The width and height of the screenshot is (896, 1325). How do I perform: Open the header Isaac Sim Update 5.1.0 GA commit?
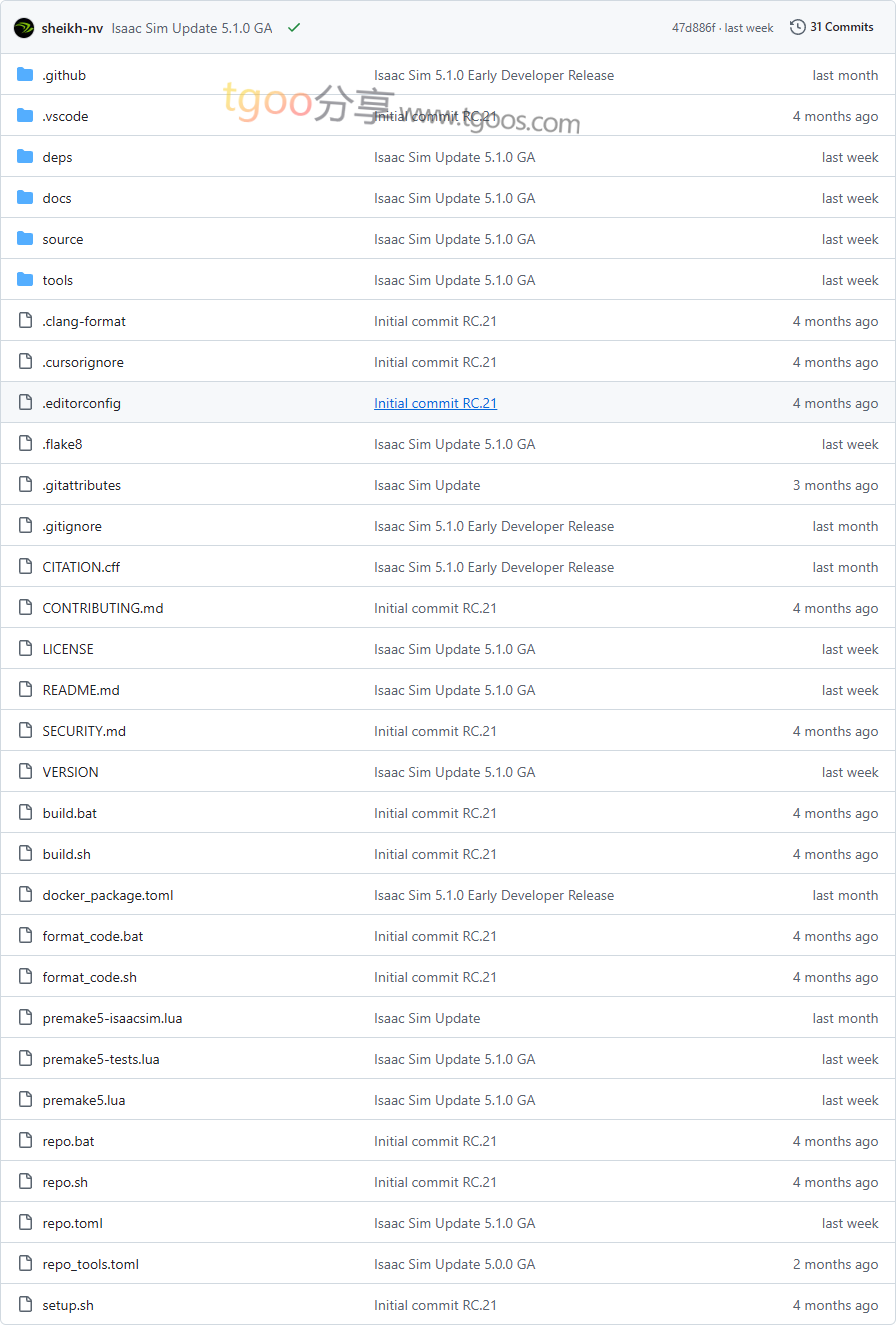click(192, 28)
